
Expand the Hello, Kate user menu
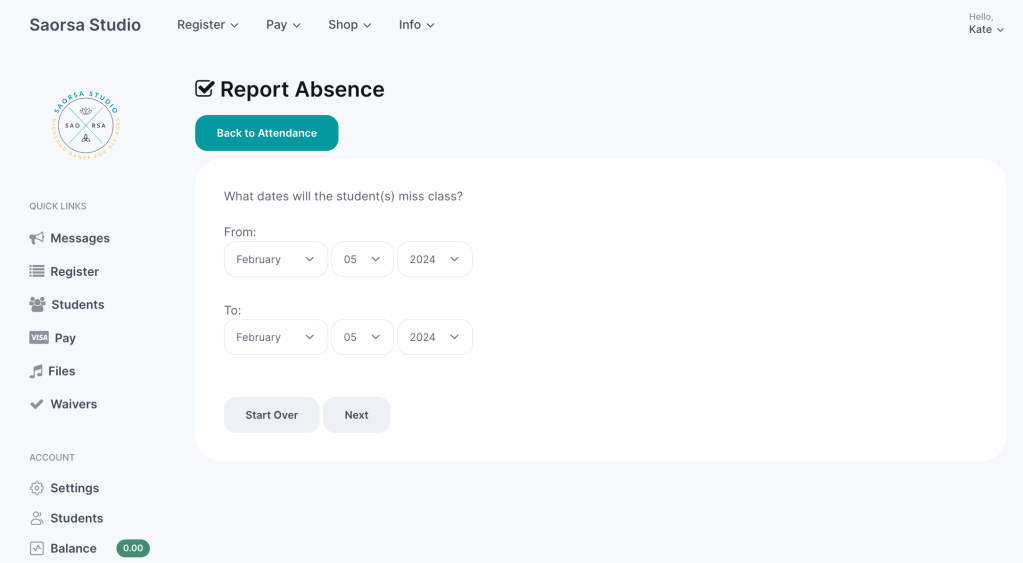coord(986,23)
